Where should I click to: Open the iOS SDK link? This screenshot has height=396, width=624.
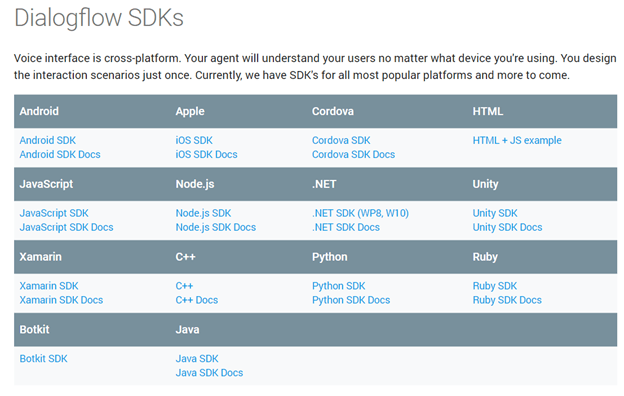point(194,140)
